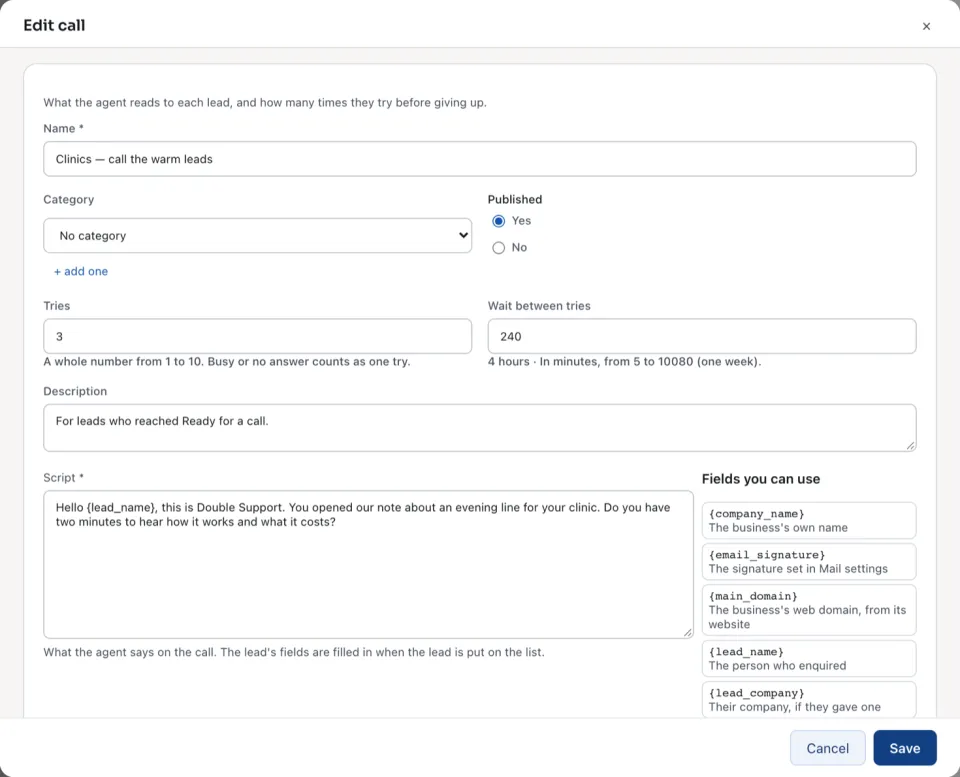The image size is (960, 777).
Task: Grab the Script textarea resize handle
Action: (688, 632)
